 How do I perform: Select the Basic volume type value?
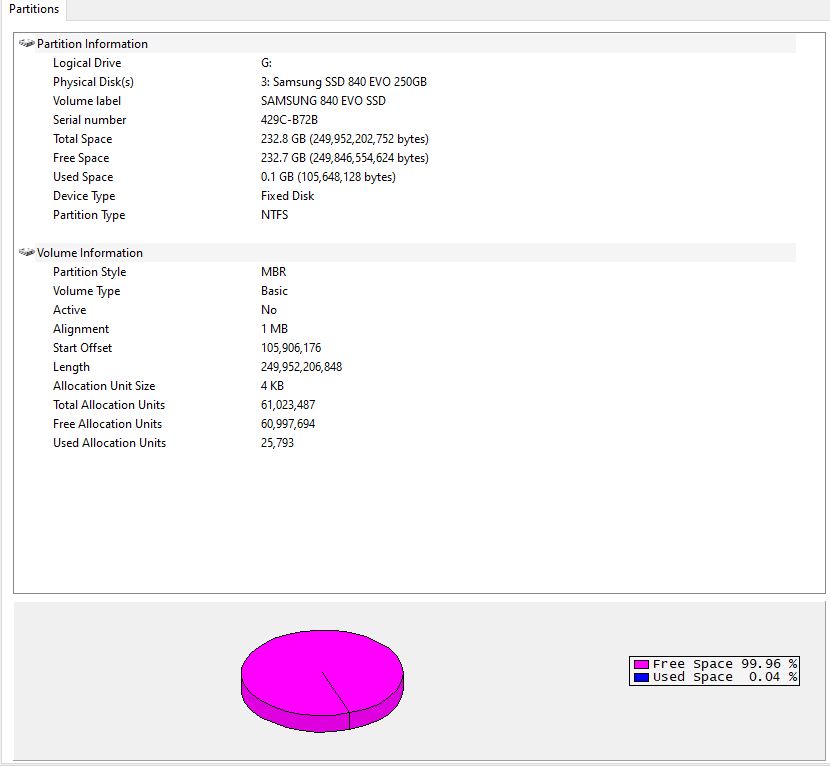(x=274, y=291)
